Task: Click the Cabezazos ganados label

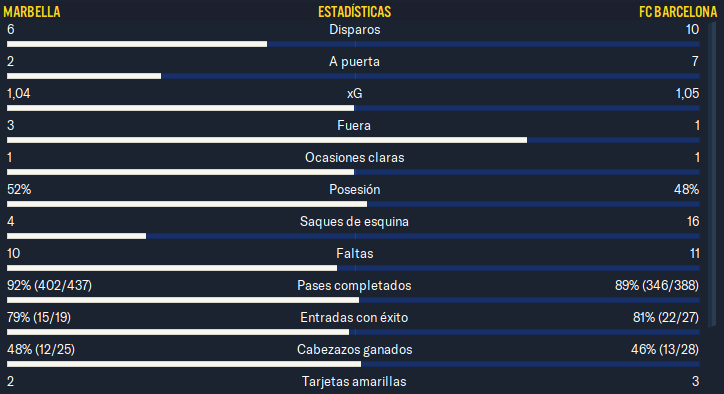Action: click(x=355, y=350)
